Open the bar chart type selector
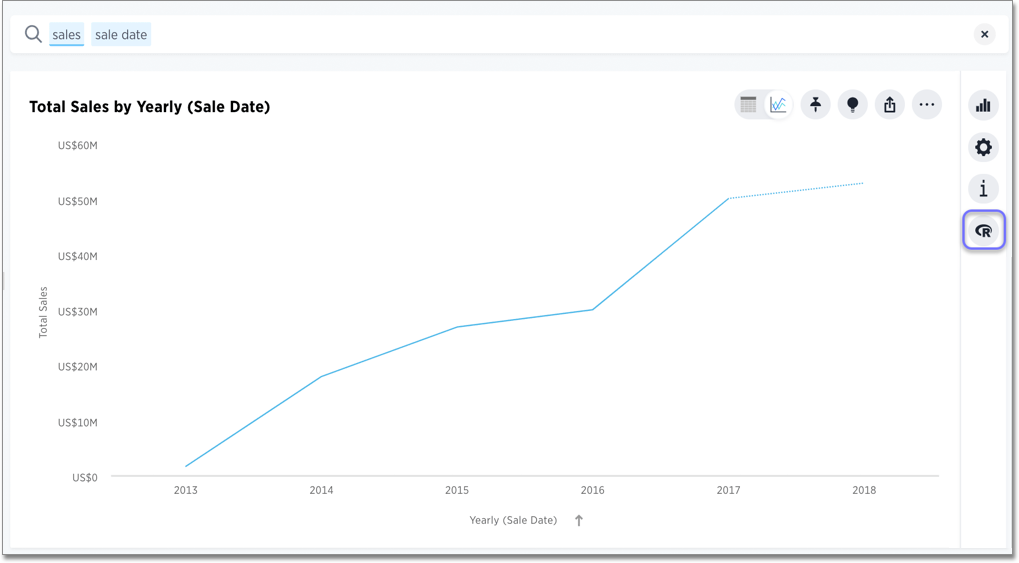The width and height of the screenshot is (1019, 563). (x=983, y=105)
